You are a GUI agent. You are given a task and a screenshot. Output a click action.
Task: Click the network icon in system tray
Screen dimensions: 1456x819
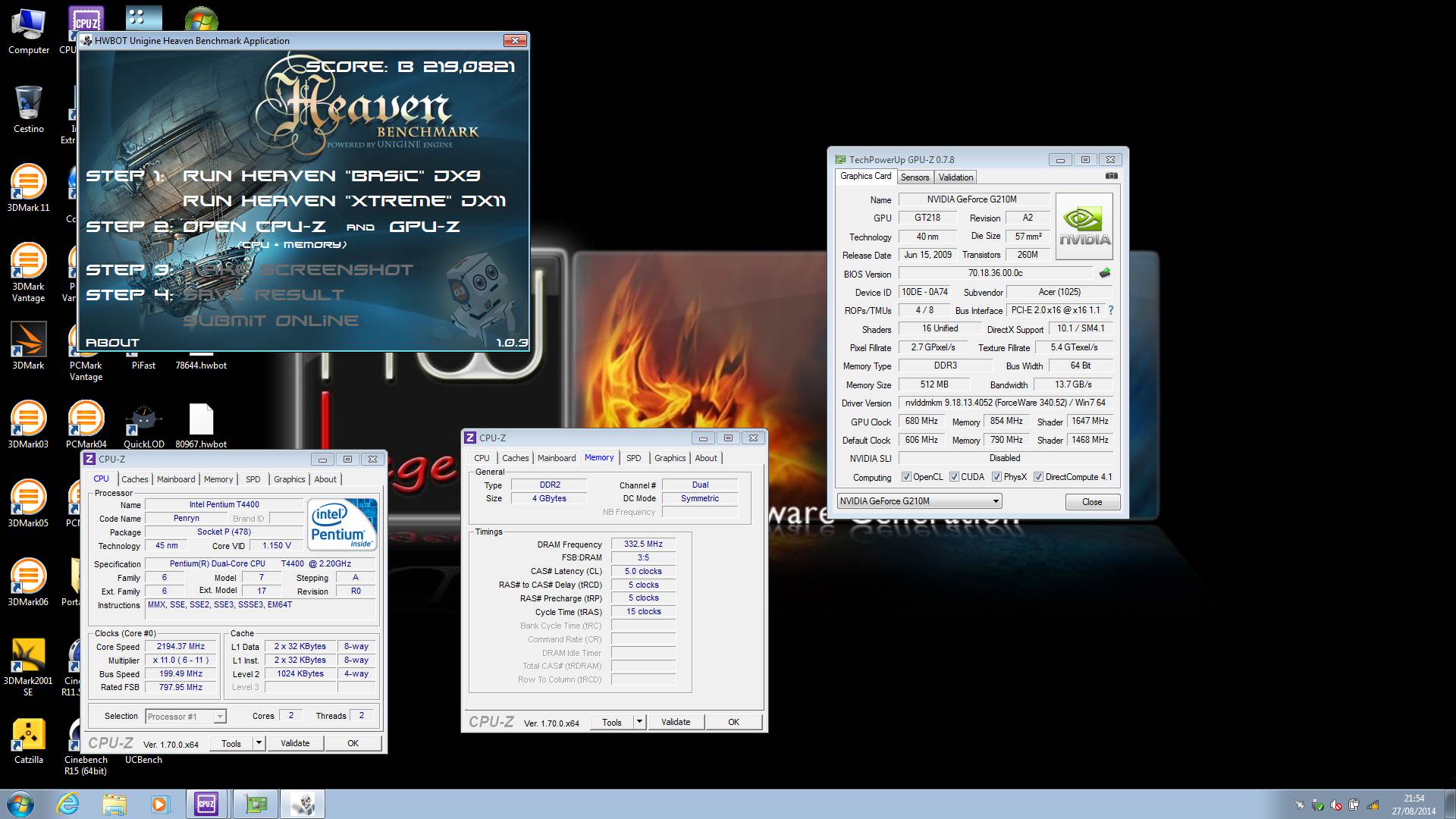[x=1373, y=805]
